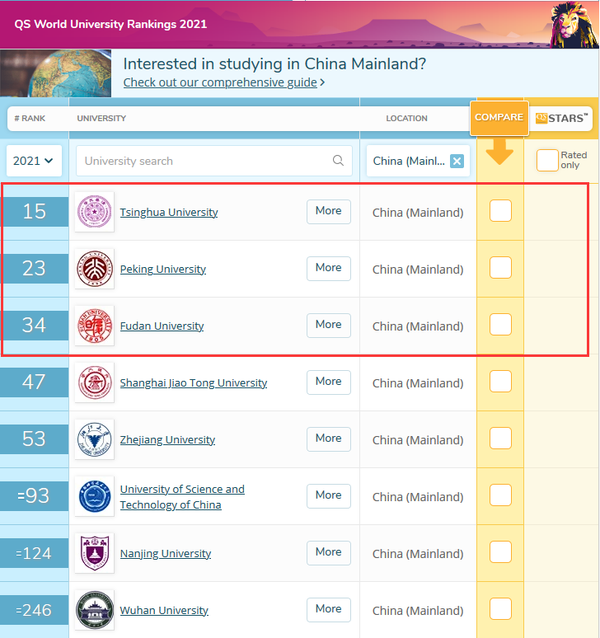Tick compare checkbox for Shanghai Jiao Tong University
Viewport: 600px width, 638px height.
click(x=500, y=382)
